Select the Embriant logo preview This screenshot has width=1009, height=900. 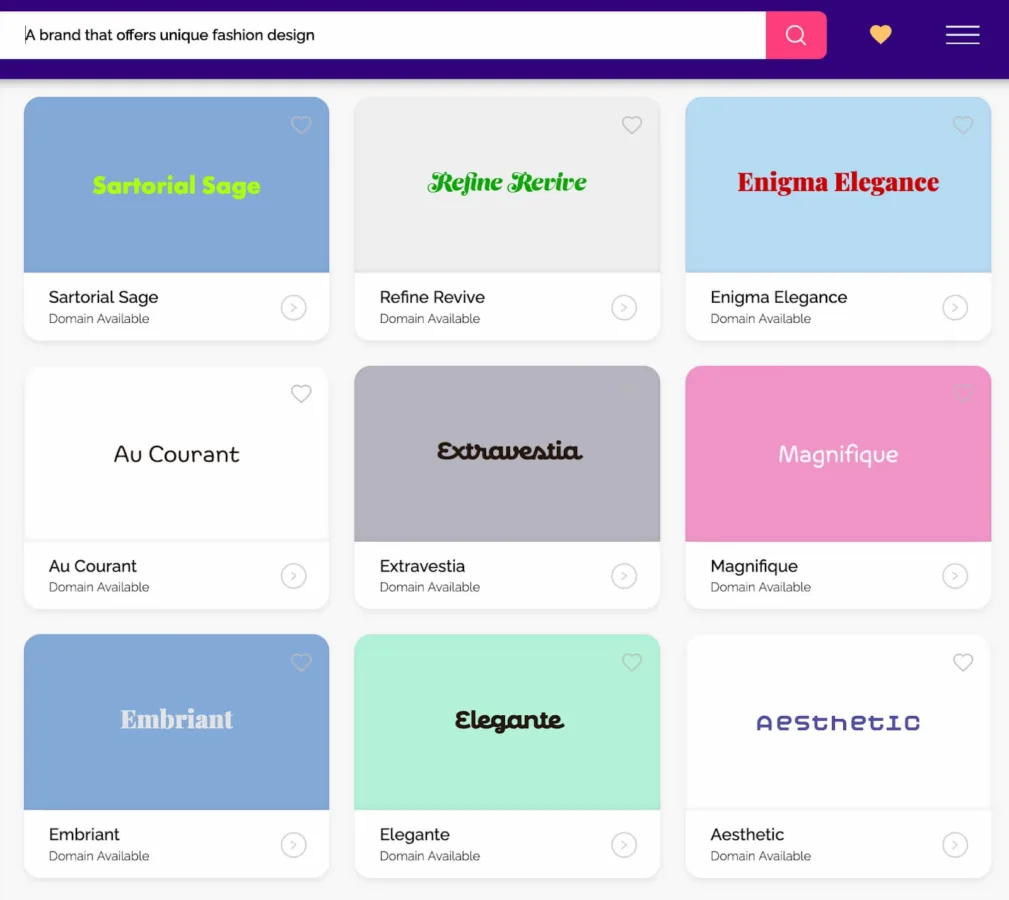point(176,722)
